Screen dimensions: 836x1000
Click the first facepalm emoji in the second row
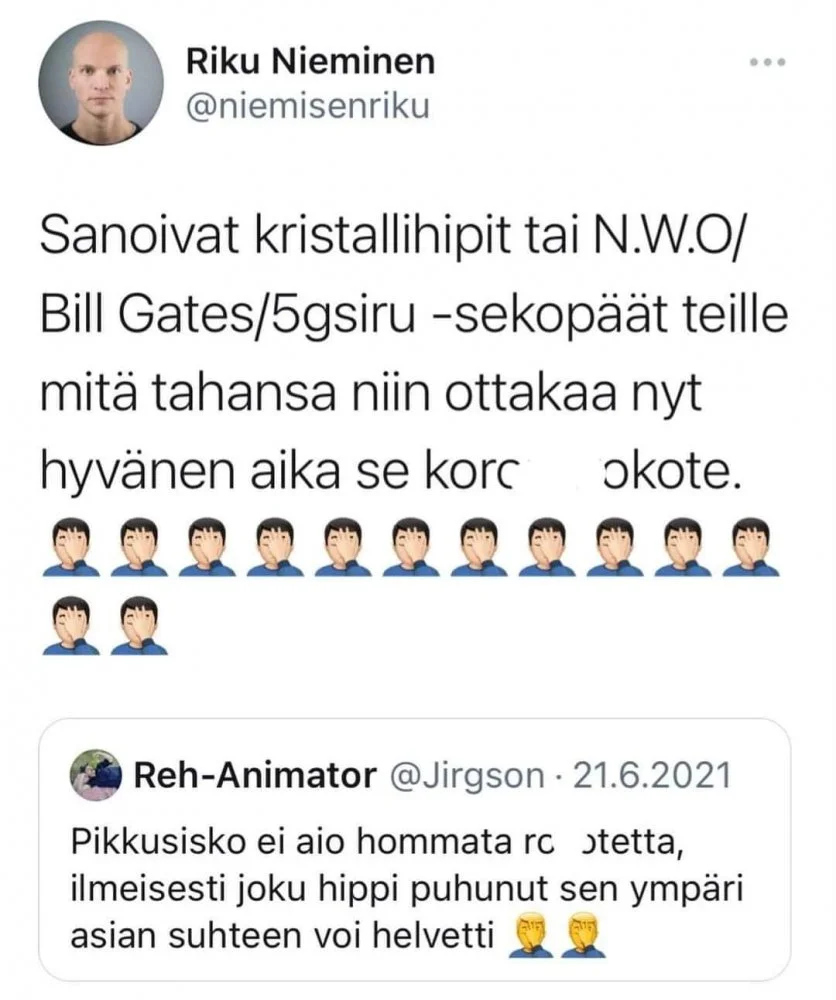pos(71,626)
